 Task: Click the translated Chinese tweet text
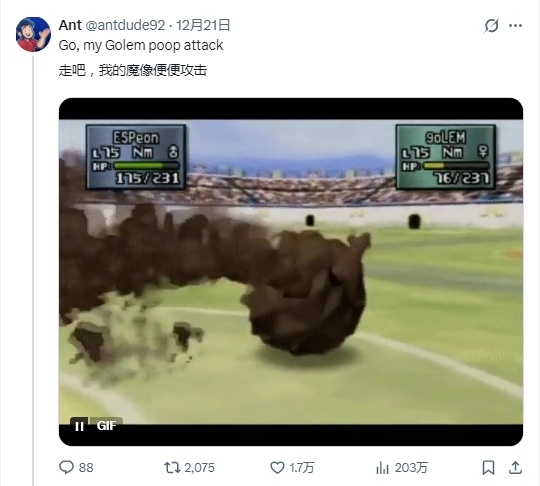pos(133,70)
